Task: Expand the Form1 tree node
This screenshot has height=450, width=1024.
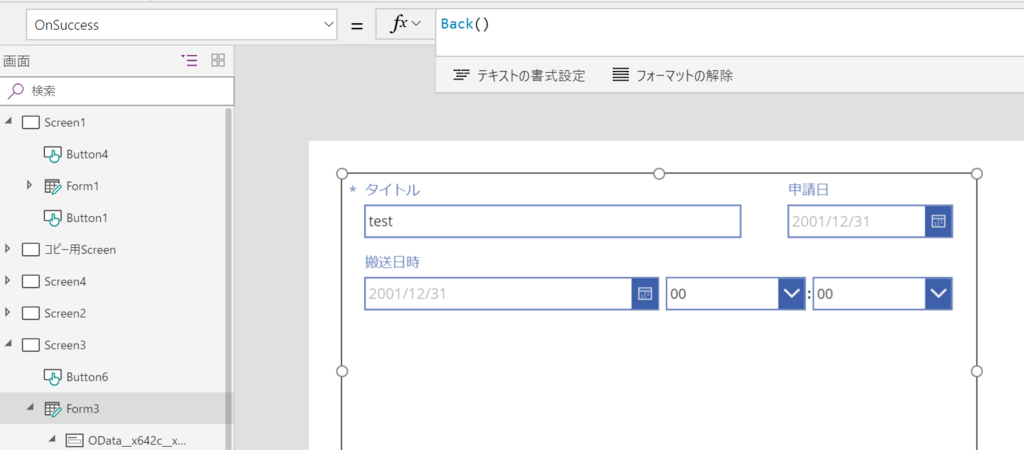Action: click(x=29, y=185)
